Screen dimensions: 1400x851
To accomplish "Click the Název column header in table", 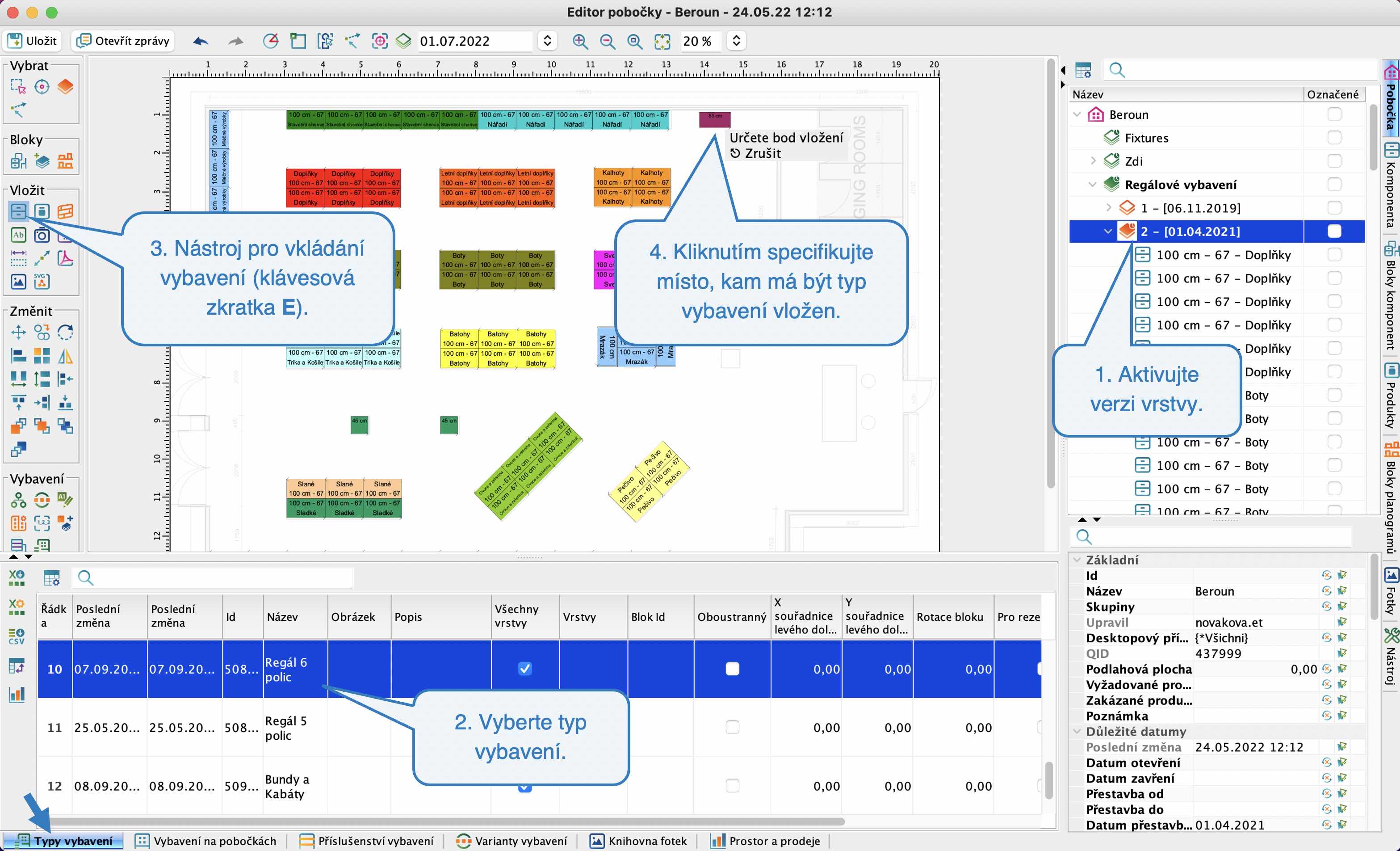I will [295, 617].
